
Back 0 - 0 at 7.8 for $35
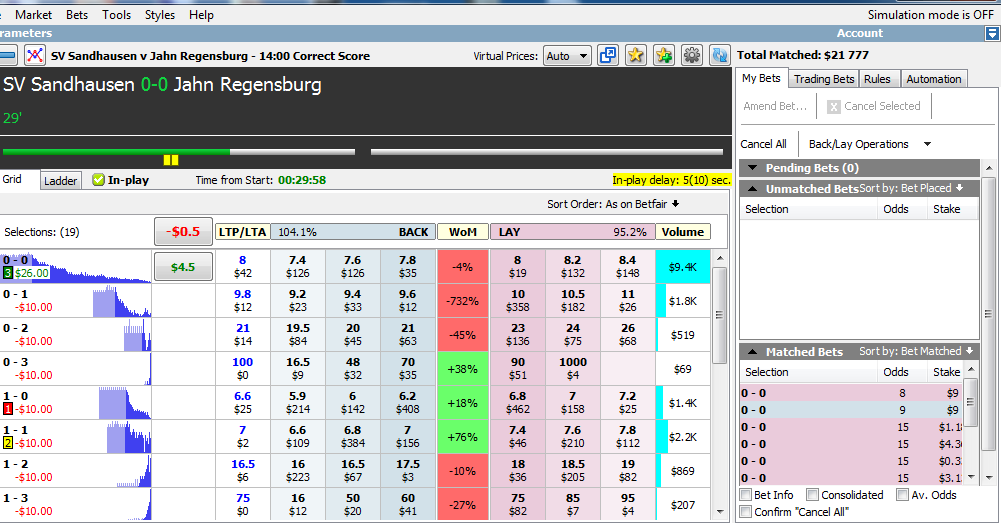(407, 266)
